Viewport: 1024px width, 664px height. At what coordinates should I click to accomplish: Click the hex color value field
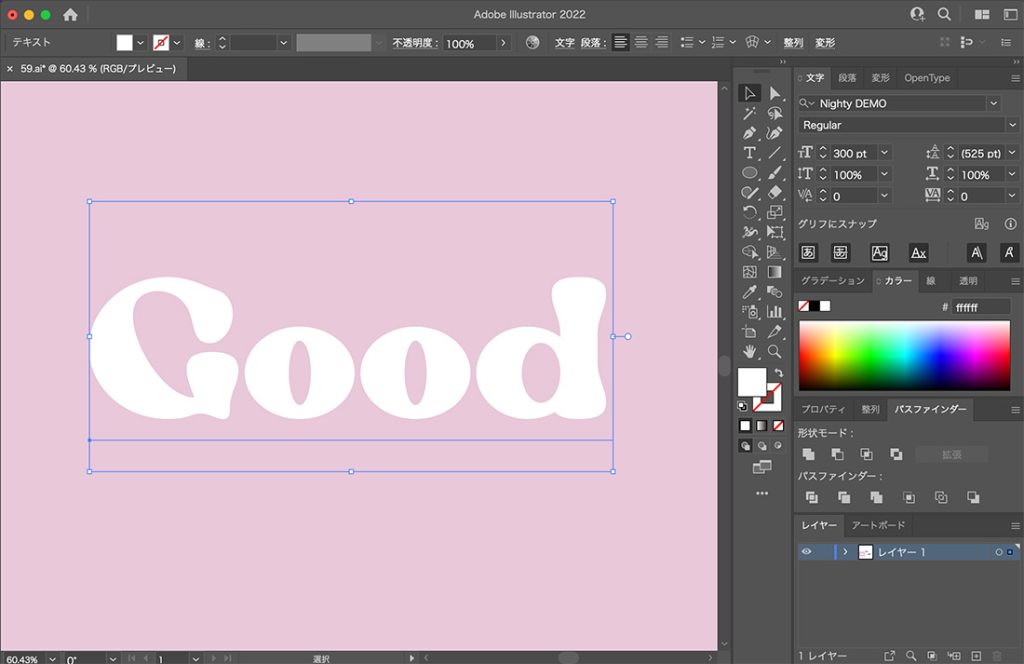(980, 307)
